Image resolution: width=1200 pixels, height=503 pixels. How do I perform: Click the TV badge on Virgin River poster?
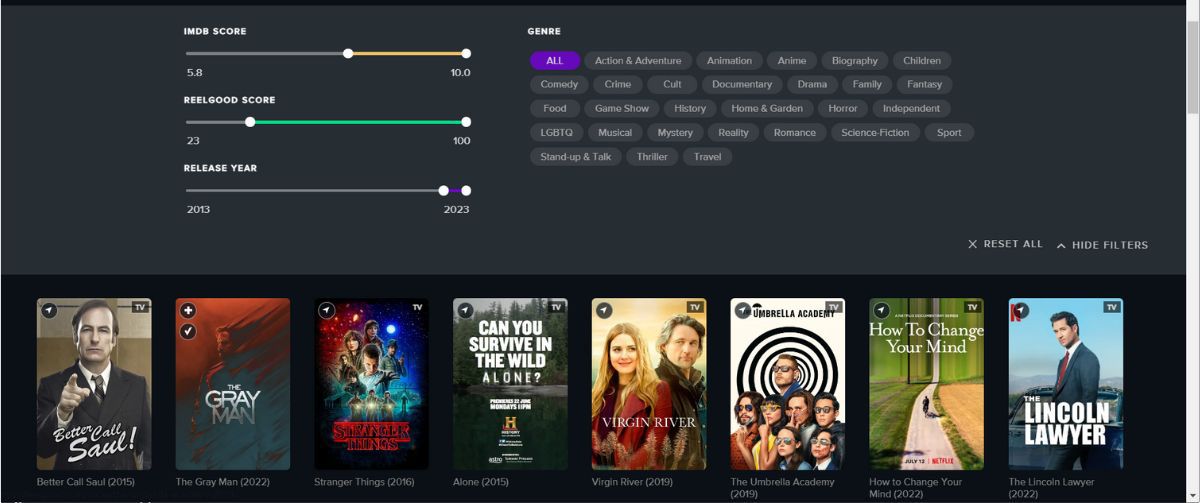(x=694, y=307)
